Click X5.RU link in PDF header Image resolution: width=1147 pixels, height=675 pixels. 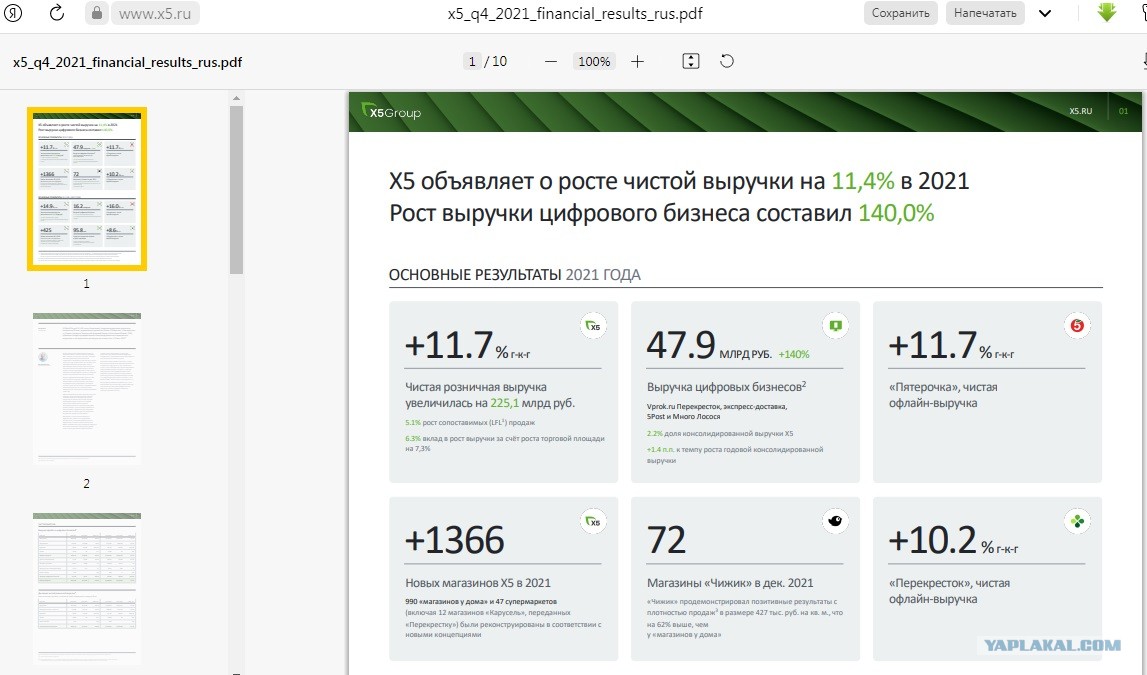click(1080, 111)
